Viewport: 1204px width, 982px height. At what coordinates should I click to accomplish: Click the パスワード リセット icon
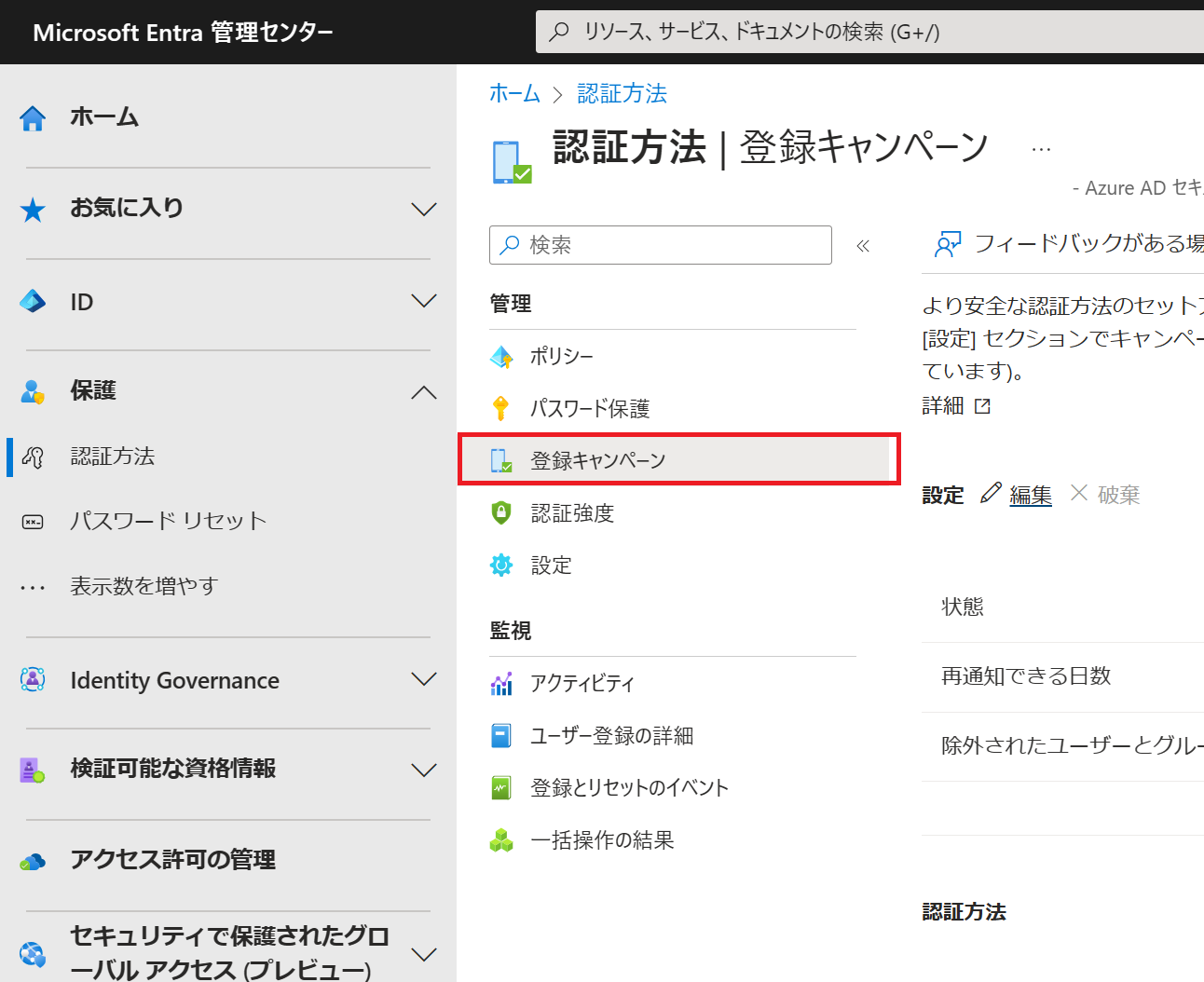pyautogui.click(x=33, y=522)
